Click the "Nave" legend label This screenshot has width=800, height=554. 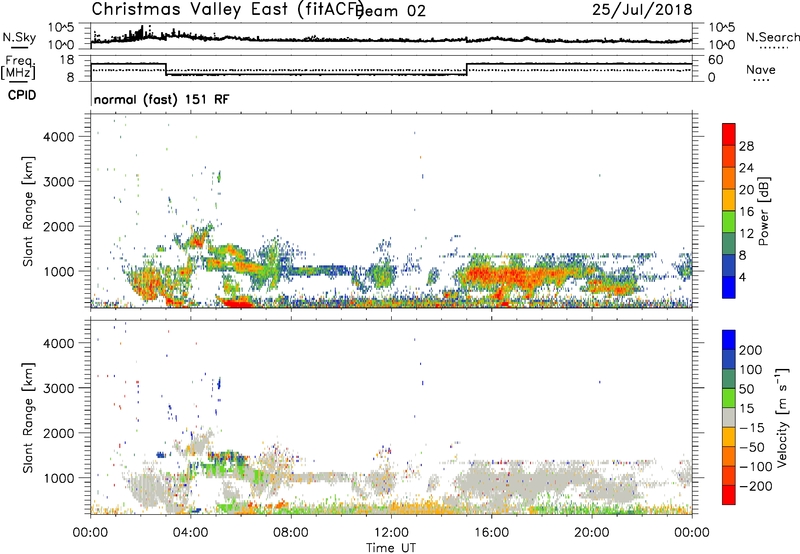point(761,69)
